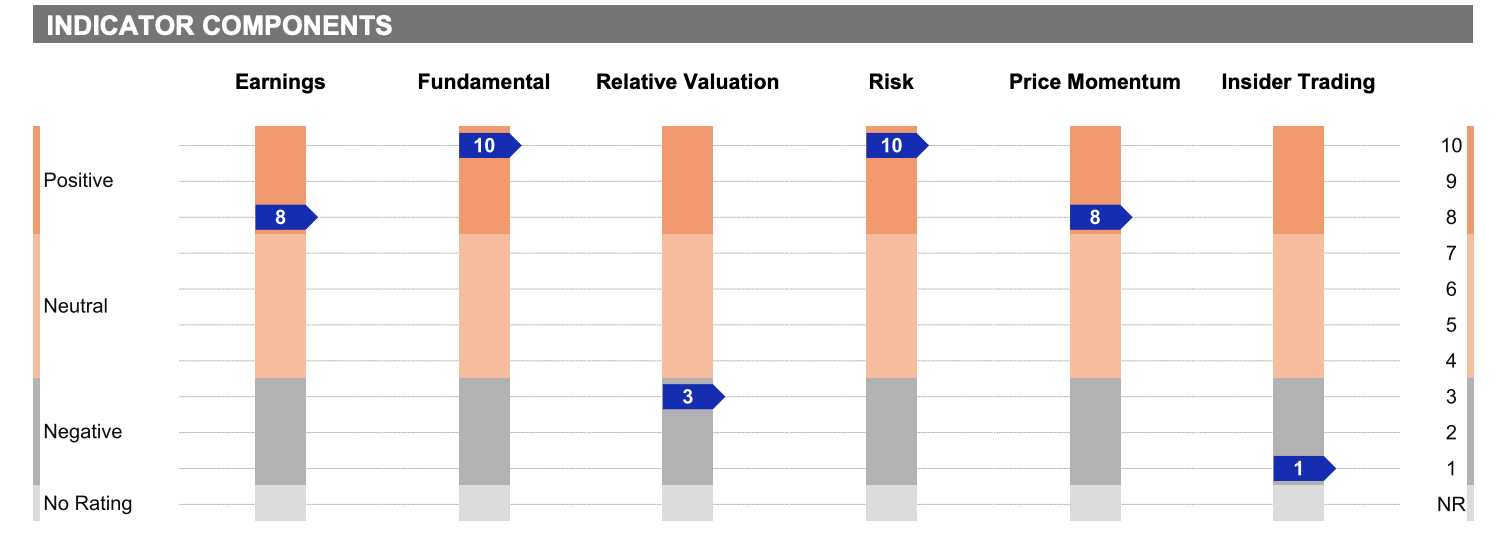
Task: Select the Fundamental column heading
Action: 484,82
